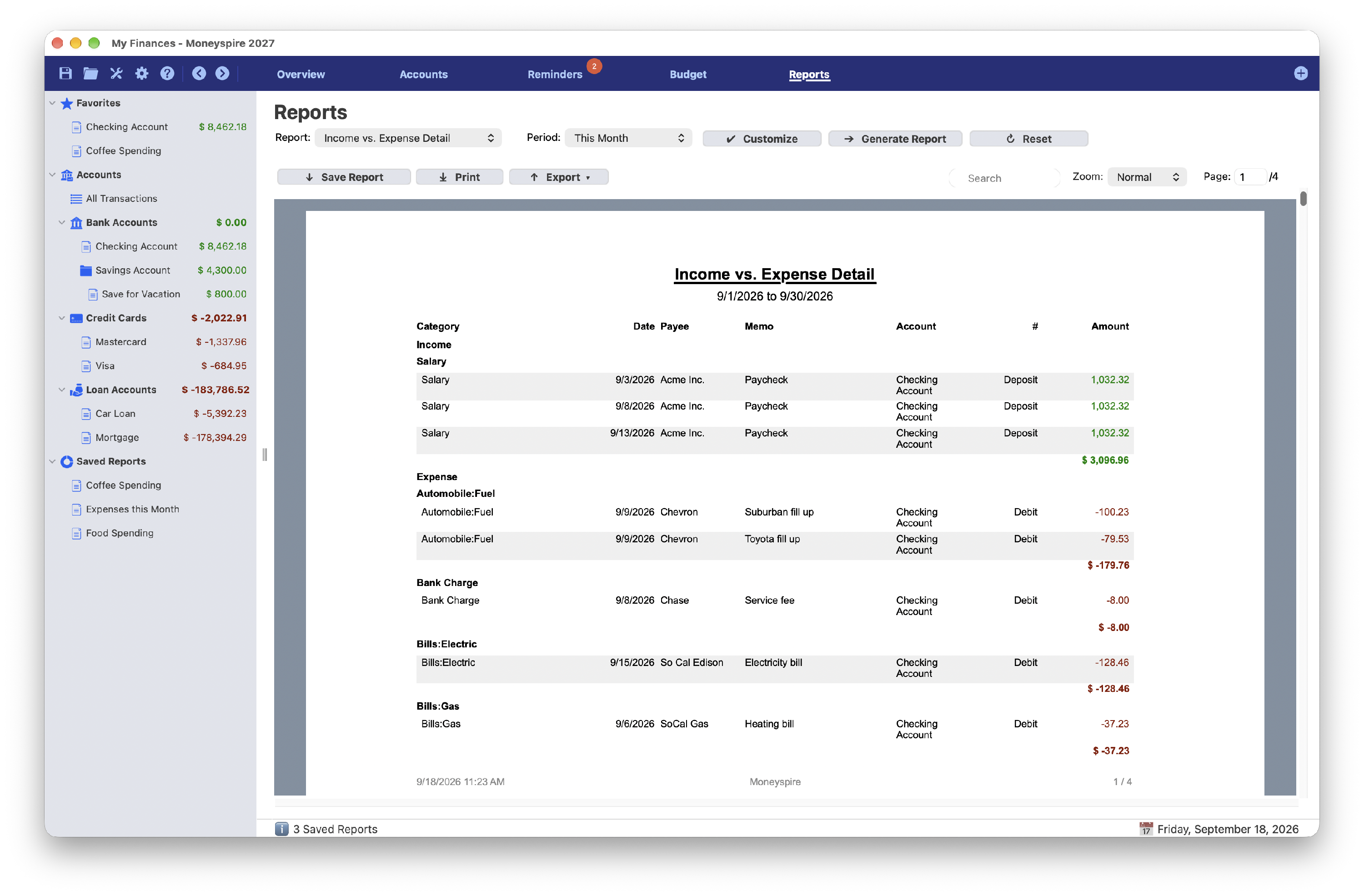
Task: Click the Save file icon in toolbar
Action: pyautogui.click(x=65, y=73)
